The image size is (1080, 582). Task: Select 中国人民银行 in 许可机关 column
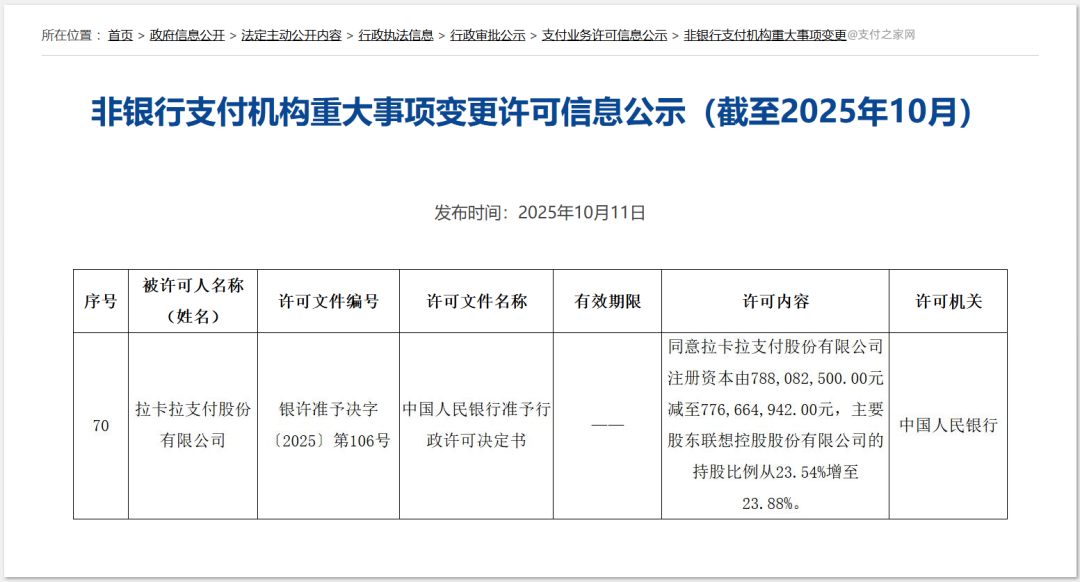coord(948,425)
